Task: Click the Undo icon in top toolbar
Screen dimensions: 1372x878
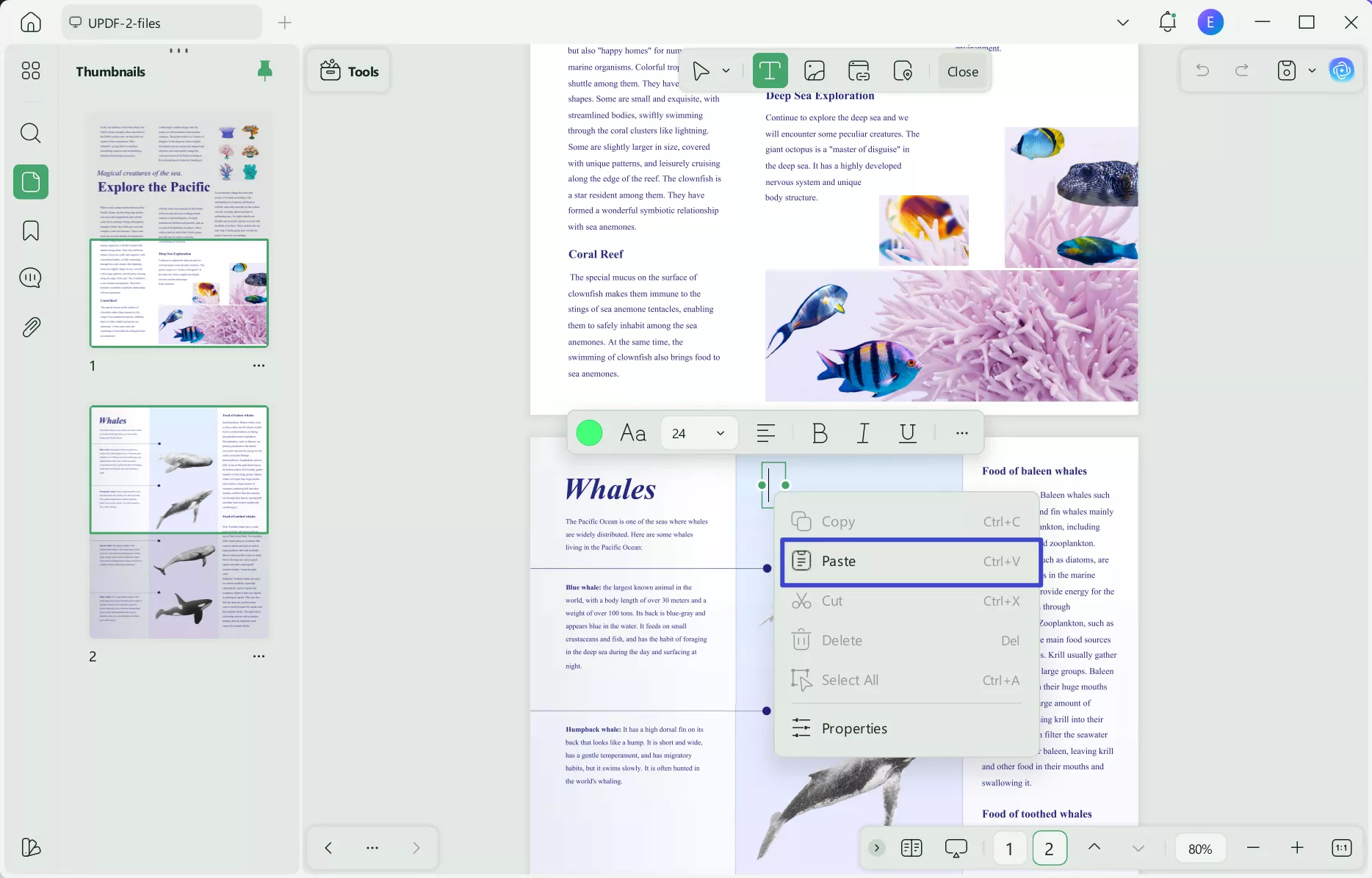Action: pos(1202,70)
